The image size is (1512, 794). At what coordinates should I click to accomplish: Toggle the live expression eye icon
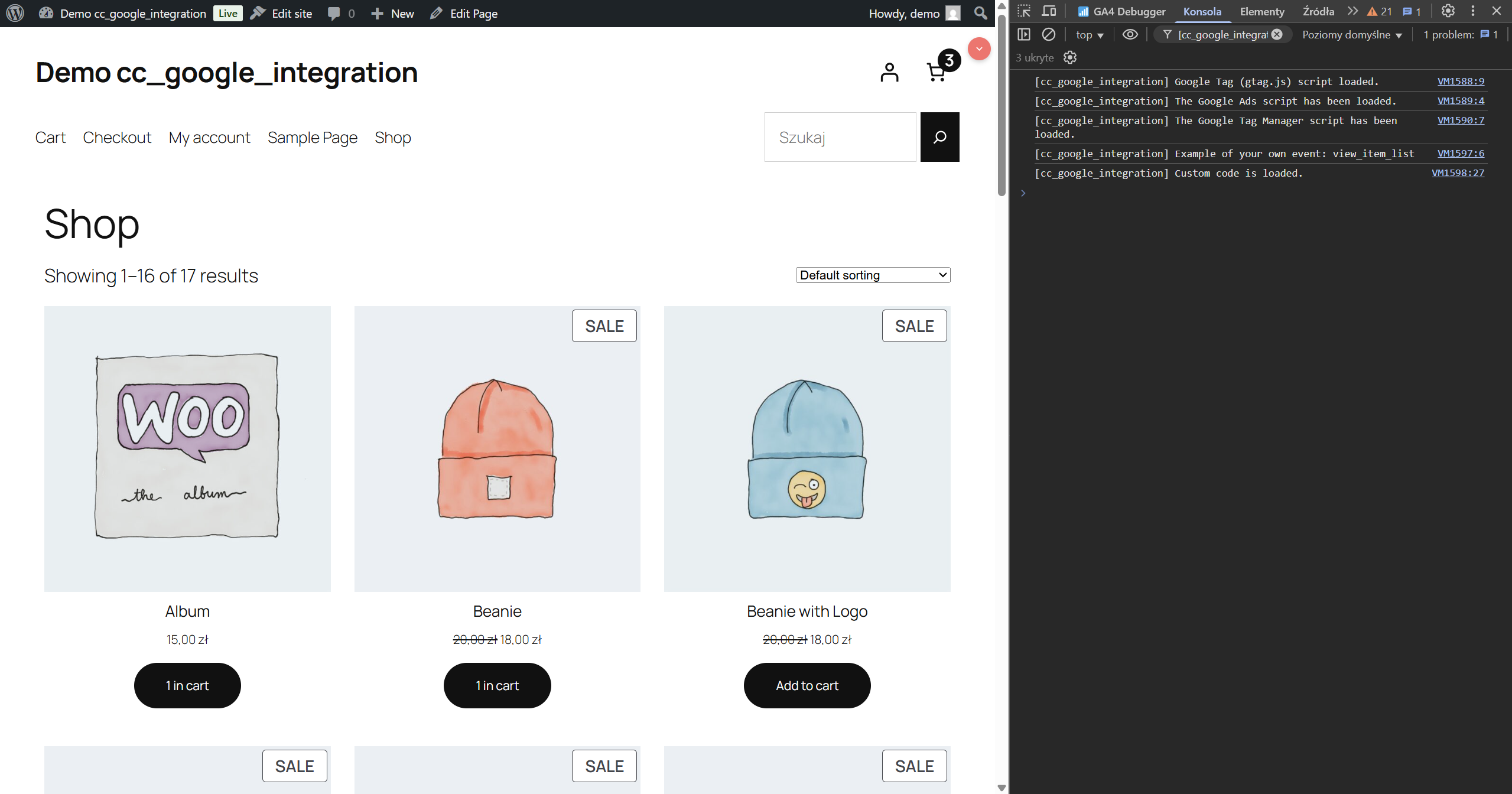(x=1130, y=35)
